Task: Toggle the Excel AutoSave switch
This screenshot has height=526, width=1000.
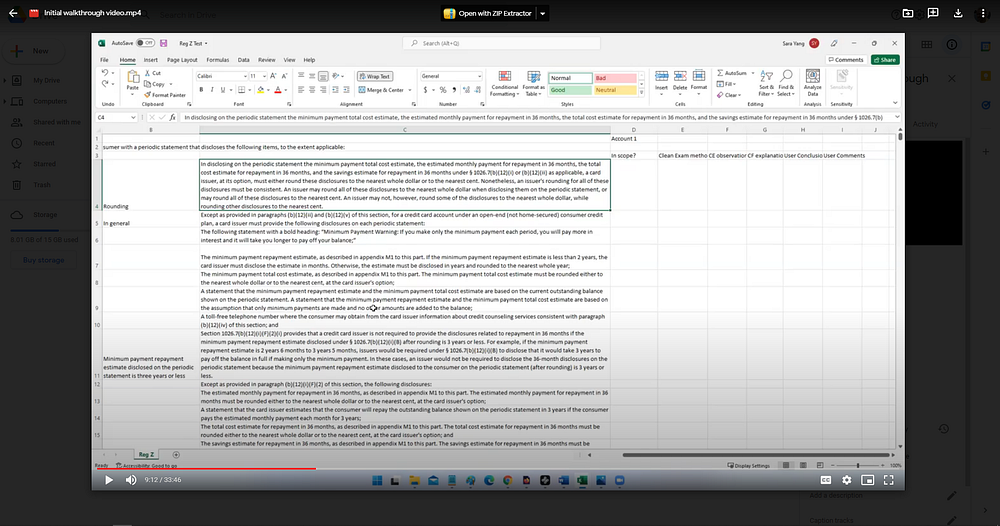Action: click(x=146, y=44)
